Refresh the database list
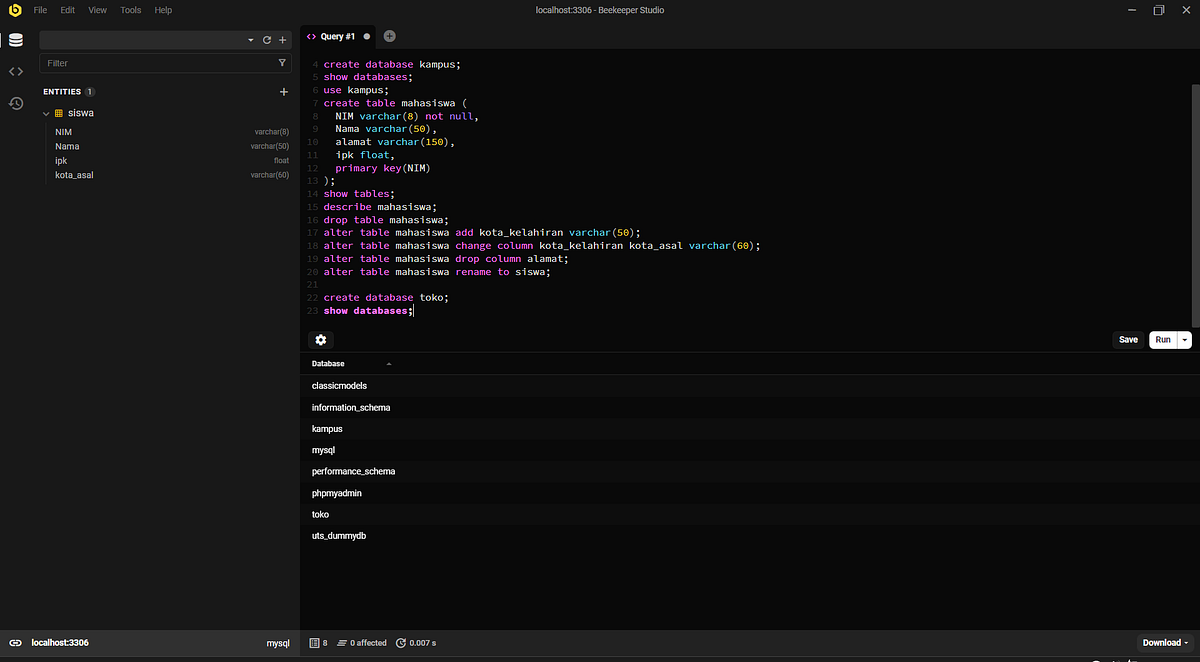 tap(267, 40)
